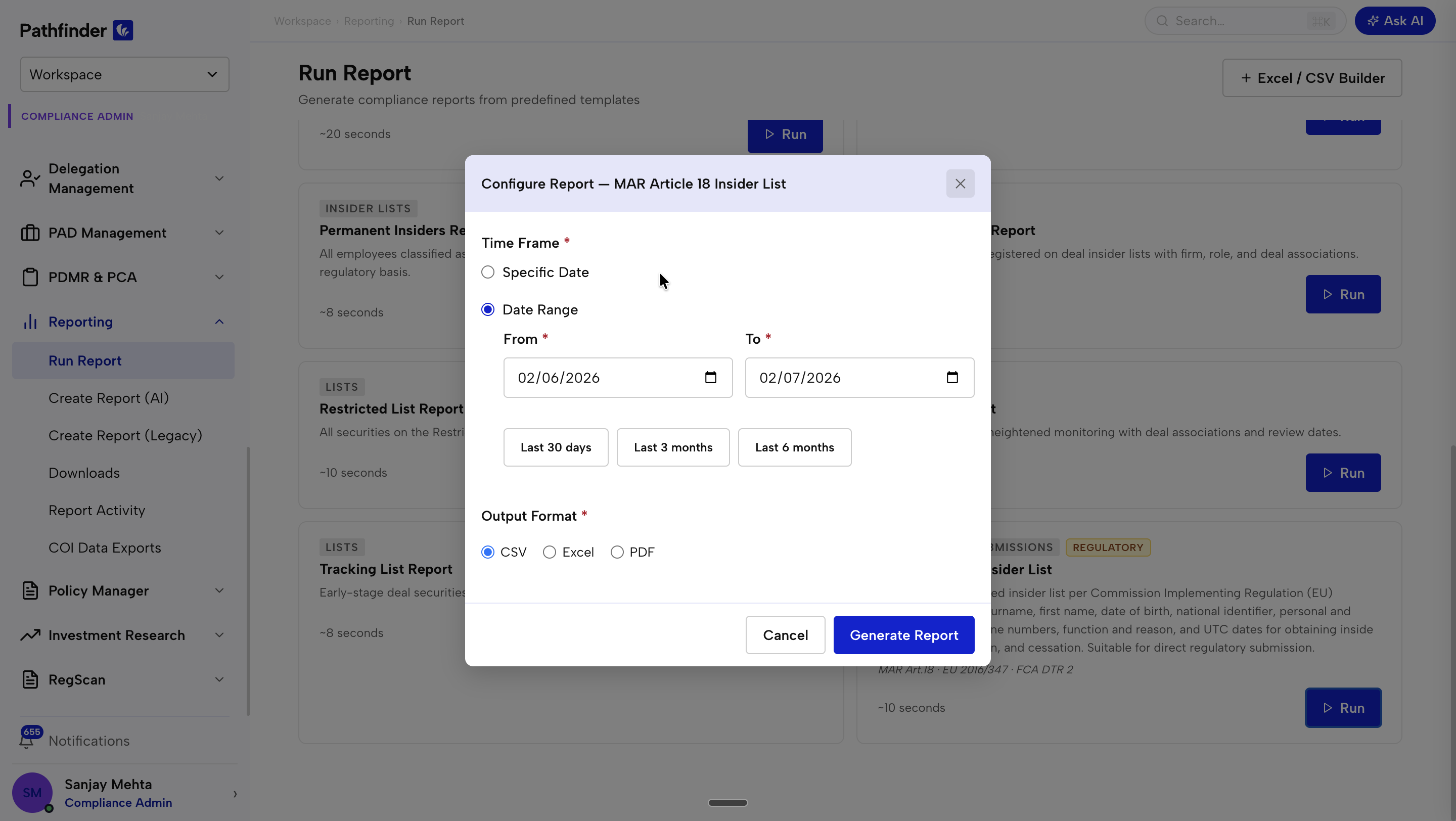Apply the Last 3 months preset

click(x=672, y=447)
